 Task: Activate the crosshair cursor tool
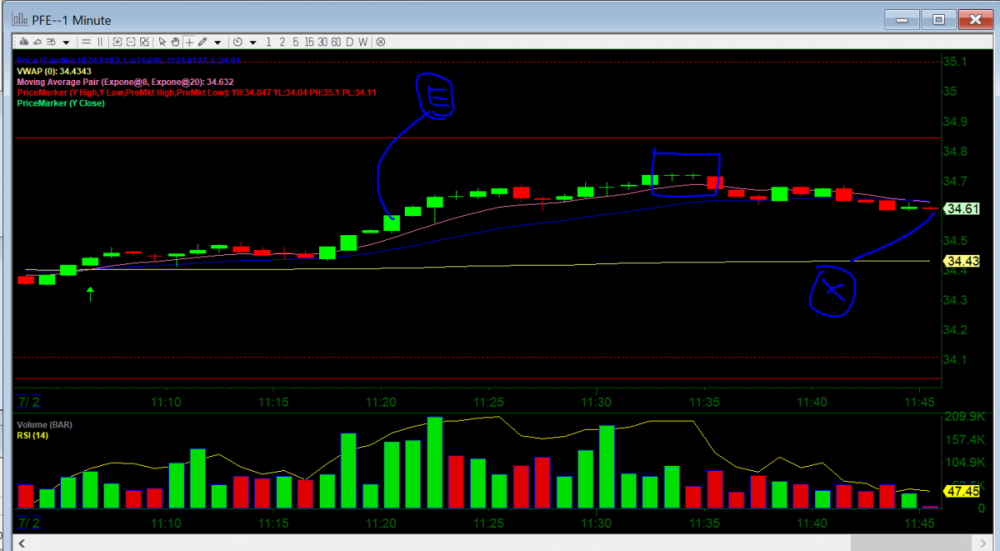[x=189, y=42]
